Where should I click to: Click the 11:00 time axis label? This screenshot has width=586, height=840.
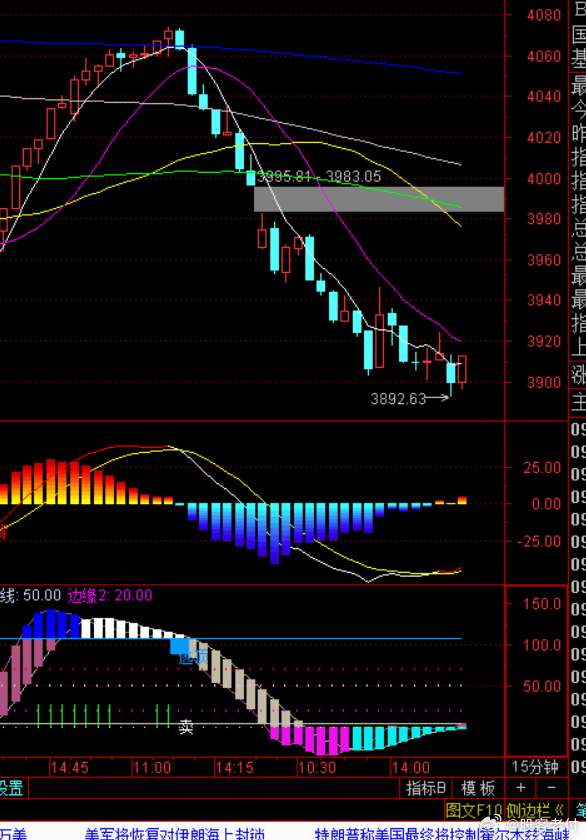point(152,768)
